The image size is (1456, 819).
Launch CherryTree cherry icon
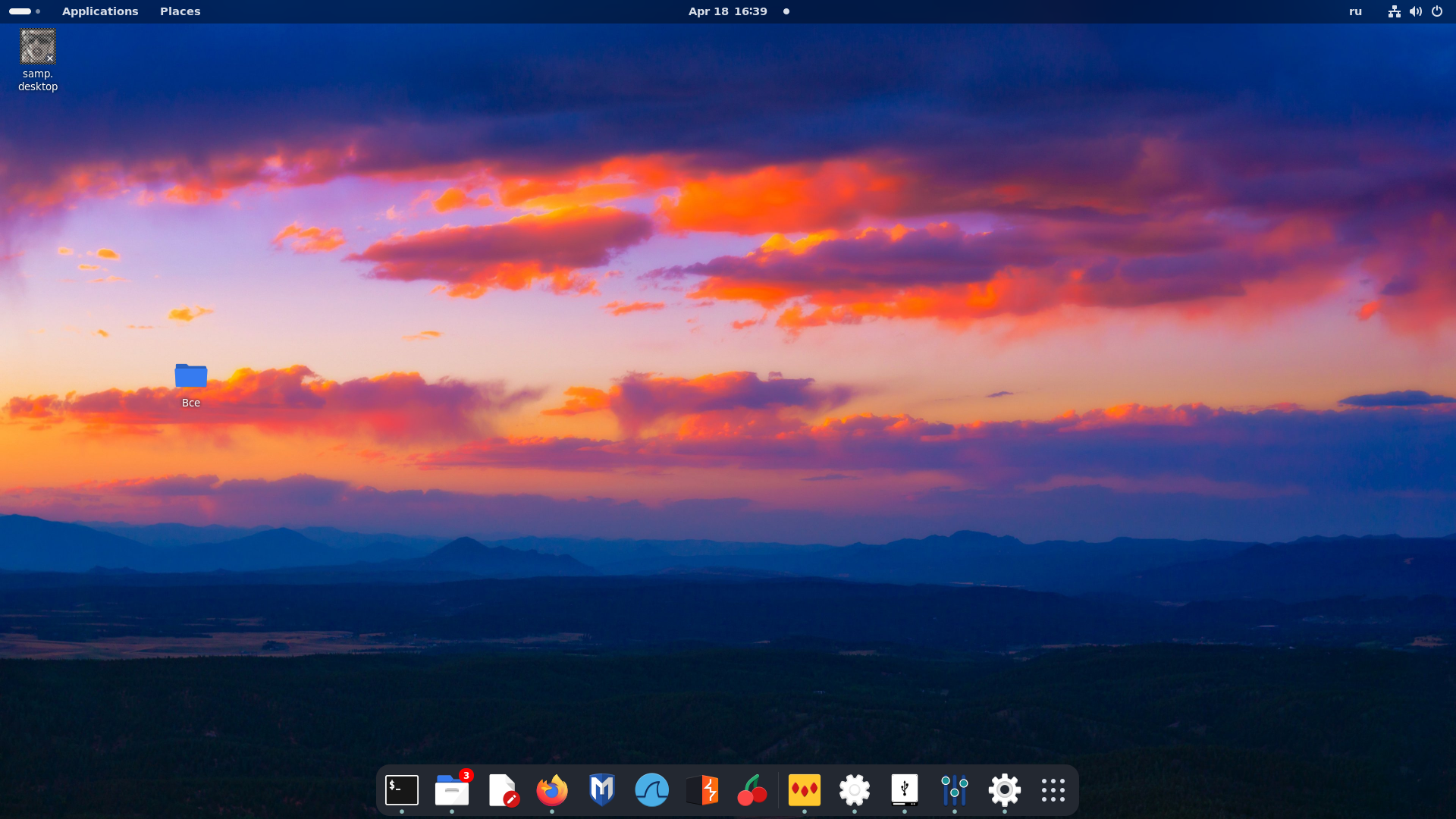click(x=752, y=790)
